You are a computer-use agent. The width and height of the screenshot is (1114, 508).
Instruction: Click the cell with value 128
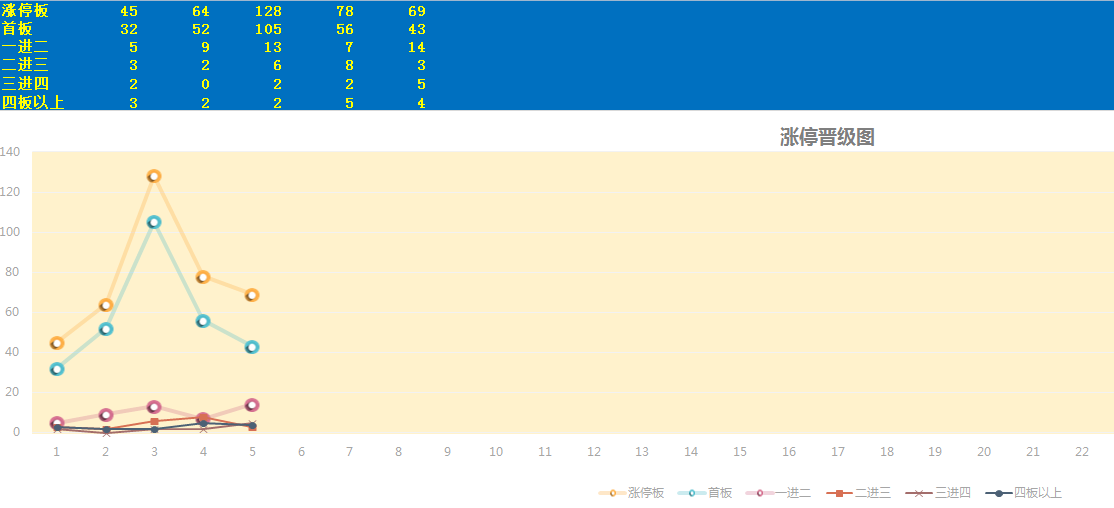coord(269,11)
